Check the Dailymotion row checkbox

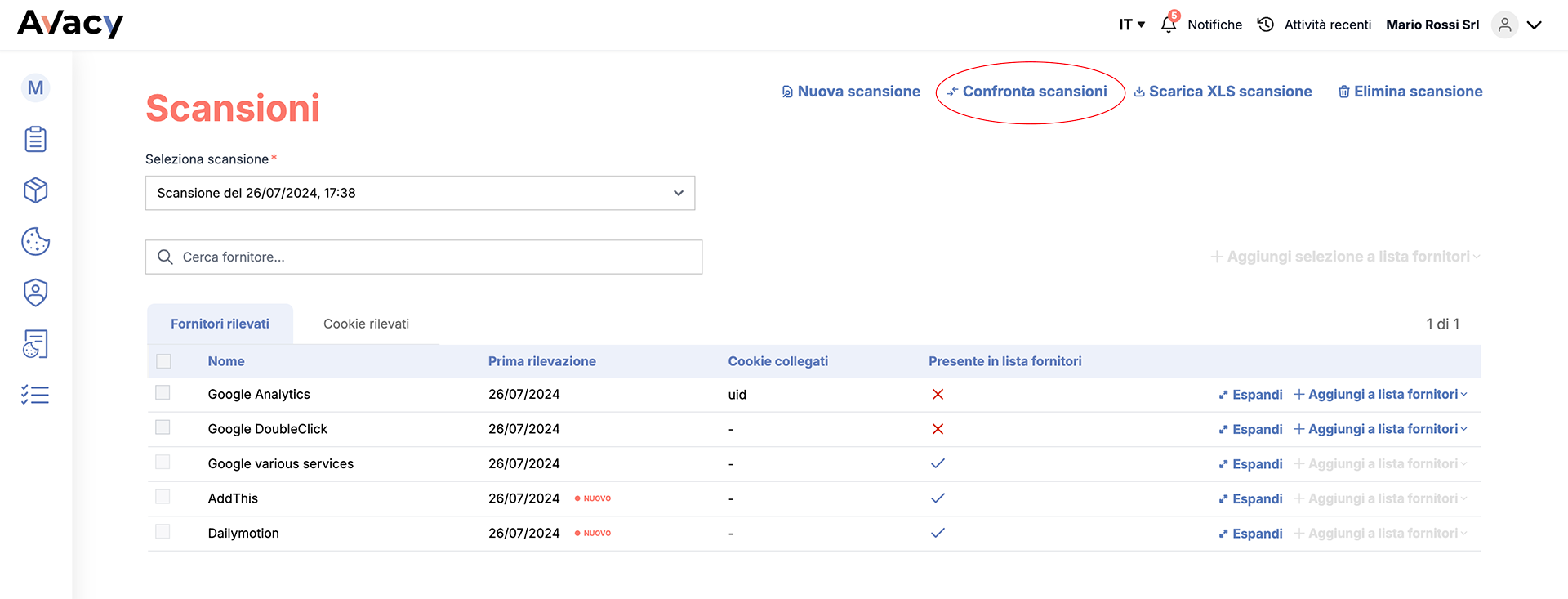pyautogui.click(x=163, y=532)
